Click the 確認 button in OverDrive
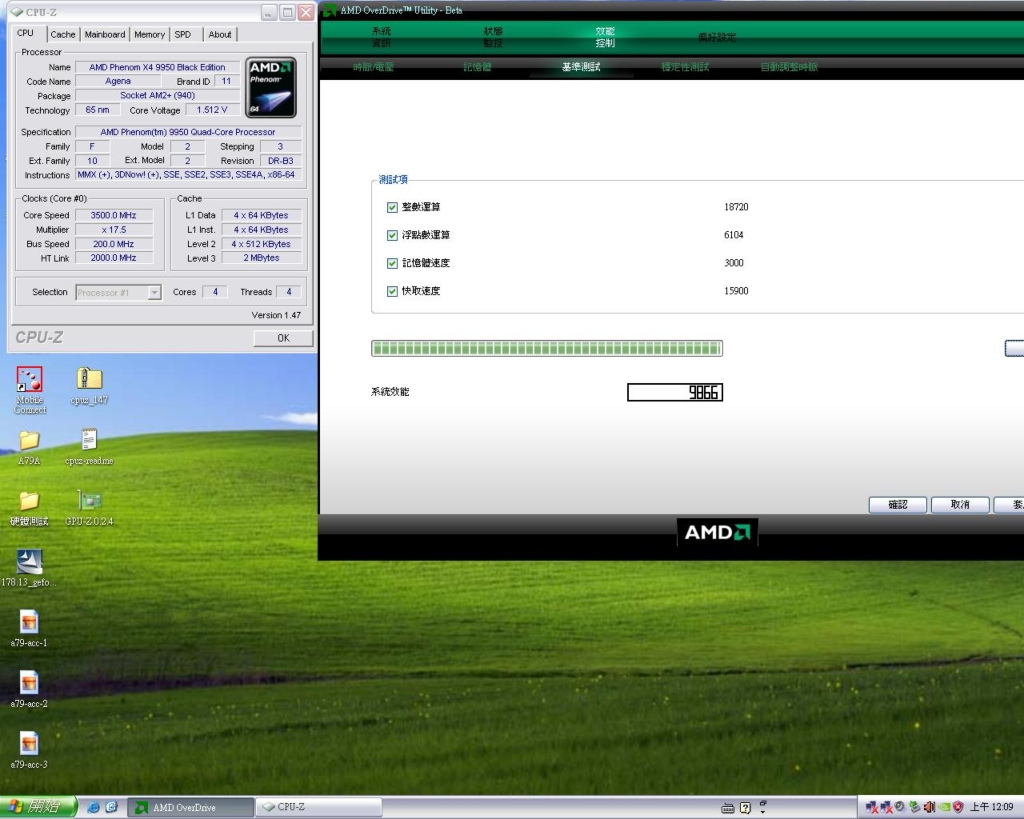Viewport: 1024px width, 819px height. tap(898, 505)
